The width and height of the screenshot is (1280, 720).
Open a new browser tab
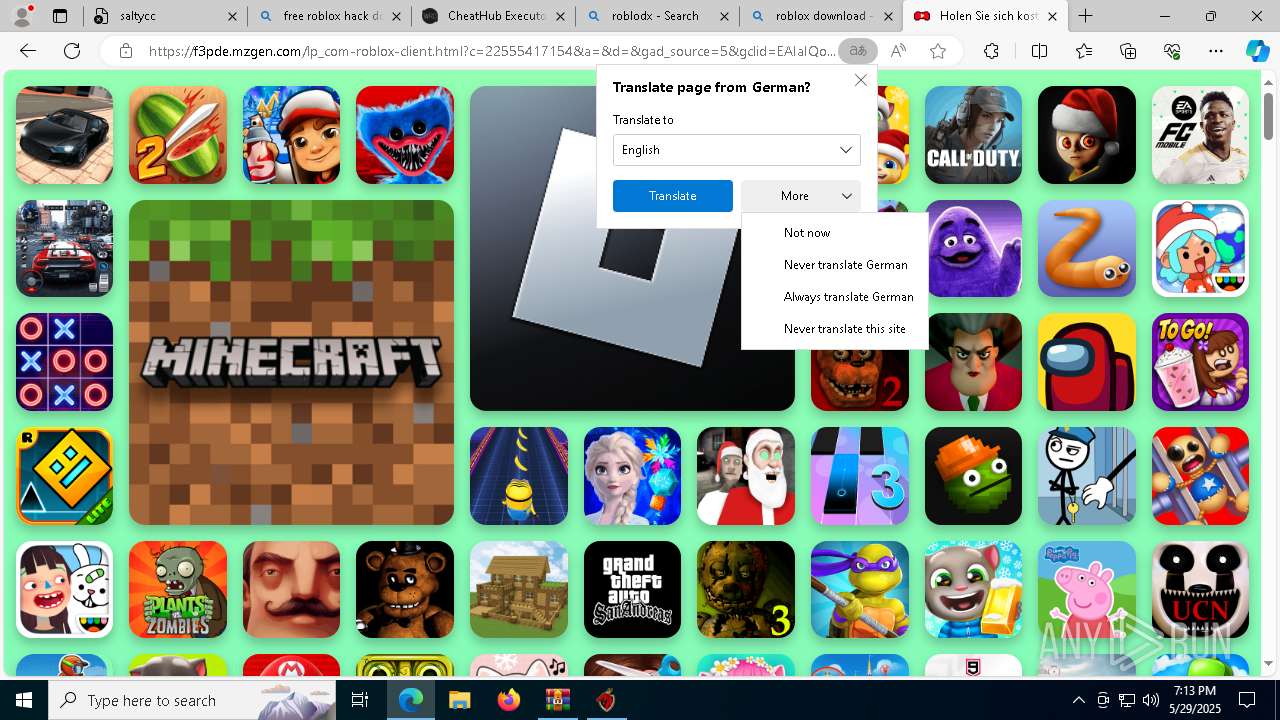pos(1085,16)
